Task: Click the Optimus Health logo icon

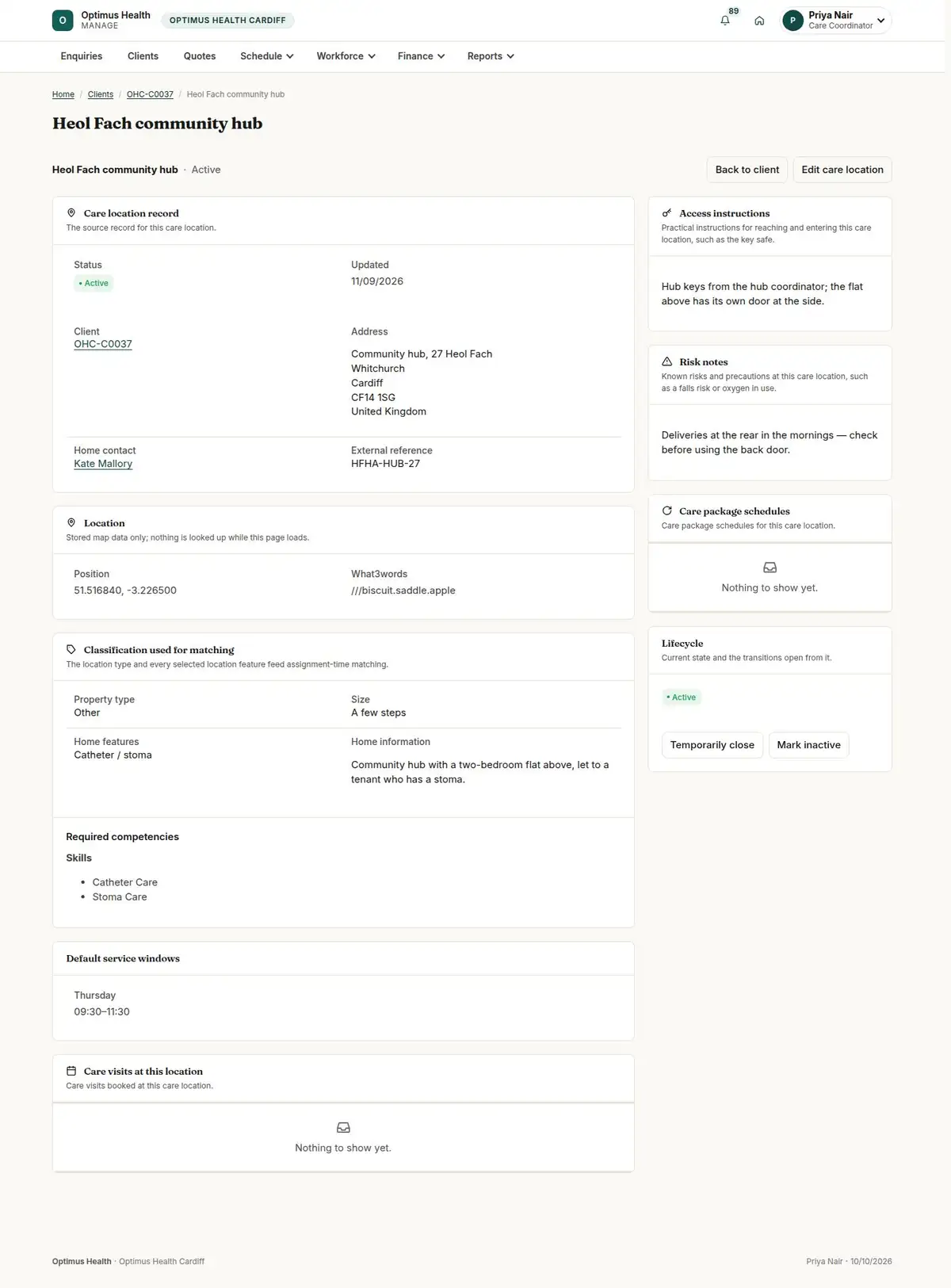Action: tap(63, 21)
